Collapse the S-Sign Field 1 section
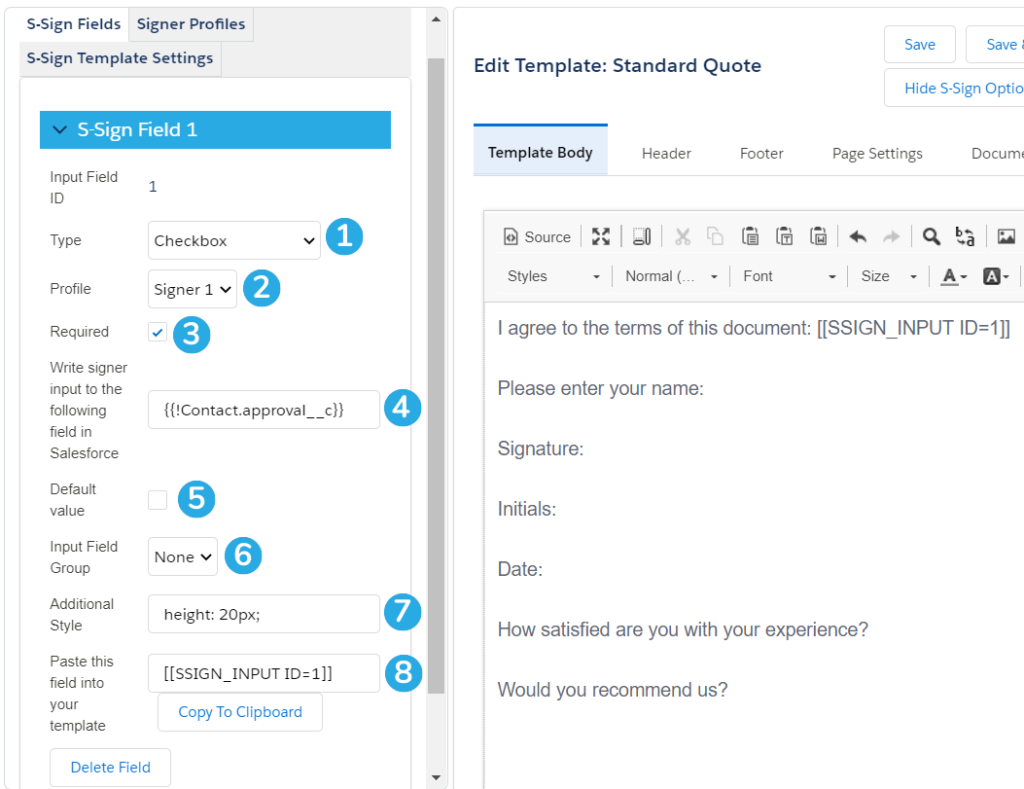Image resolution: width=1024 pixels, height=789 pixels. click(x=59, y=129)
